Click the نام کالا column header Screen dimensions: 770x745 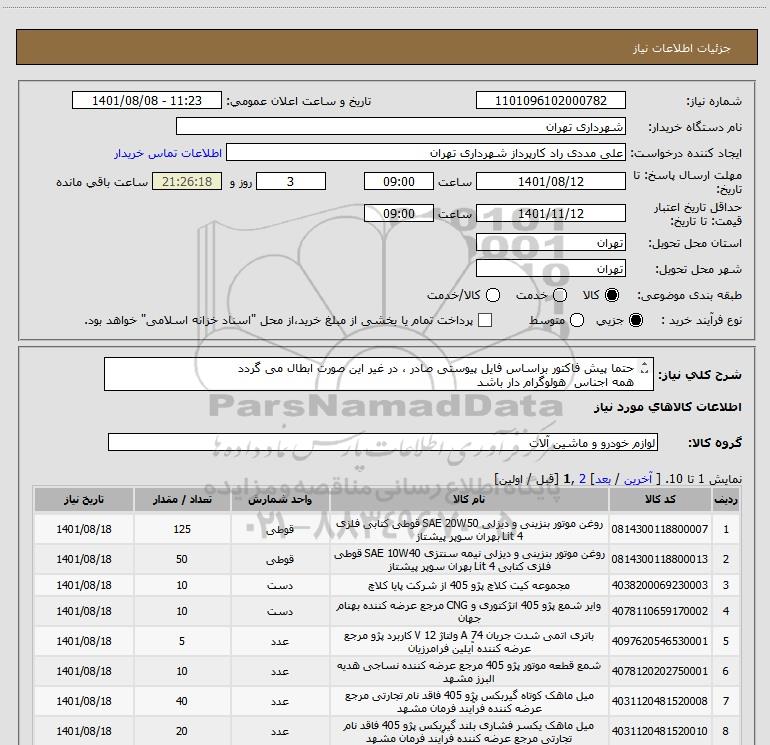(x=469, y=499)
